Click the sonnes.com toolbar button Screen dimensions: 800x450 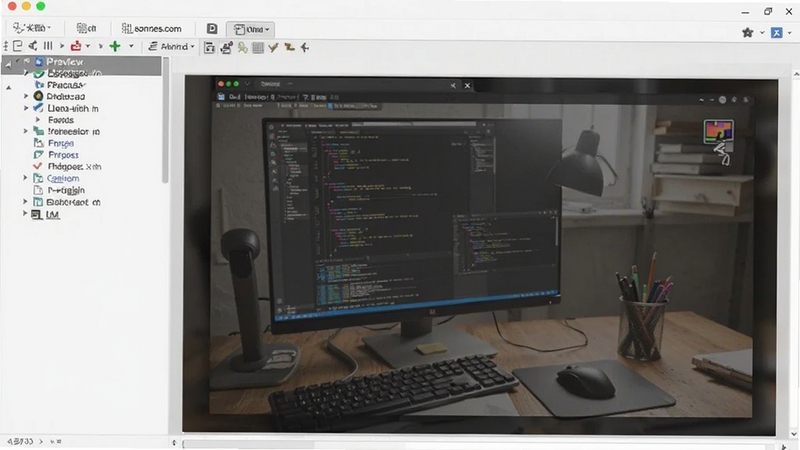[152, 29]
